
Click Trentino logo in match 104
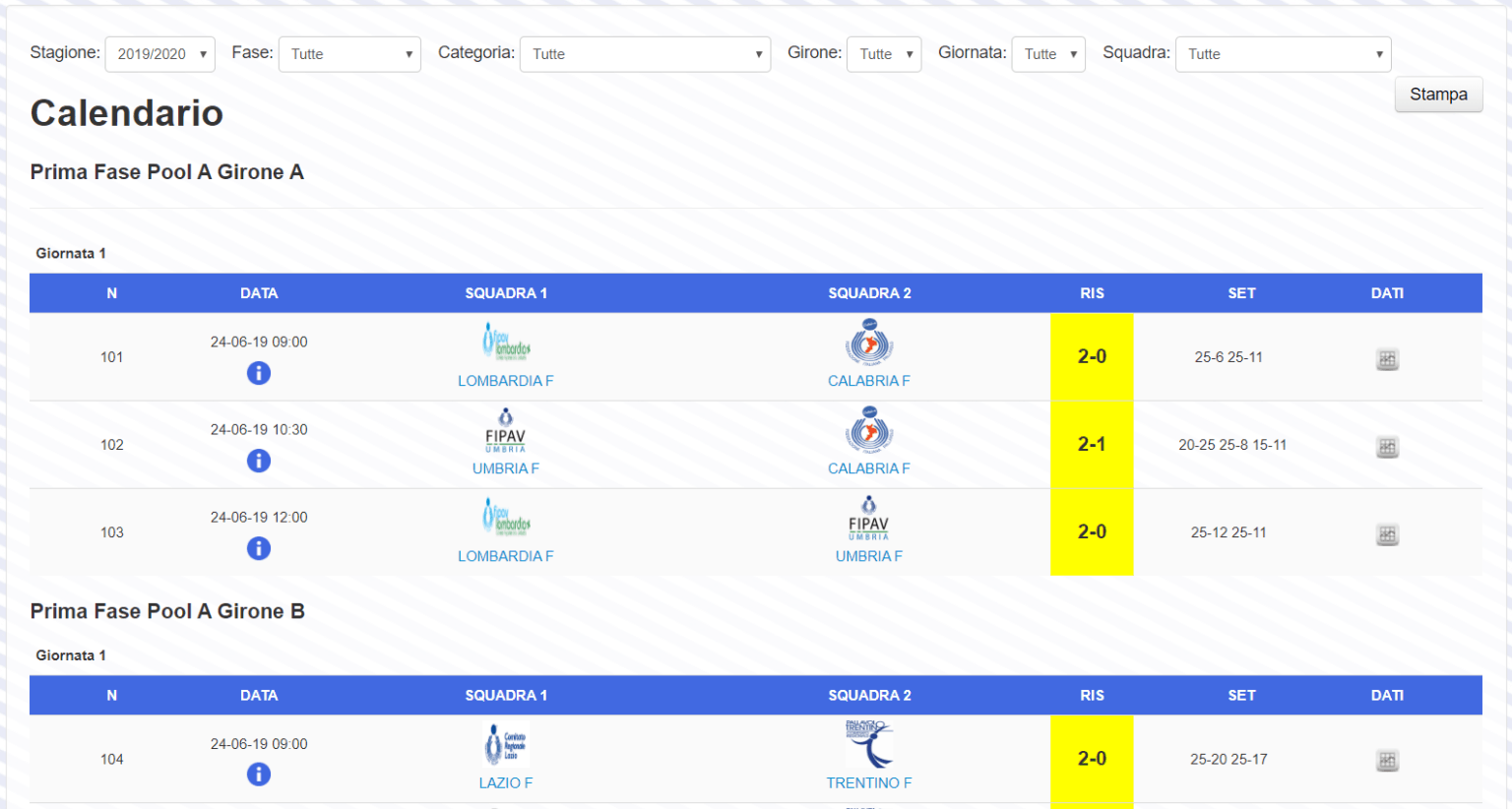869,744
